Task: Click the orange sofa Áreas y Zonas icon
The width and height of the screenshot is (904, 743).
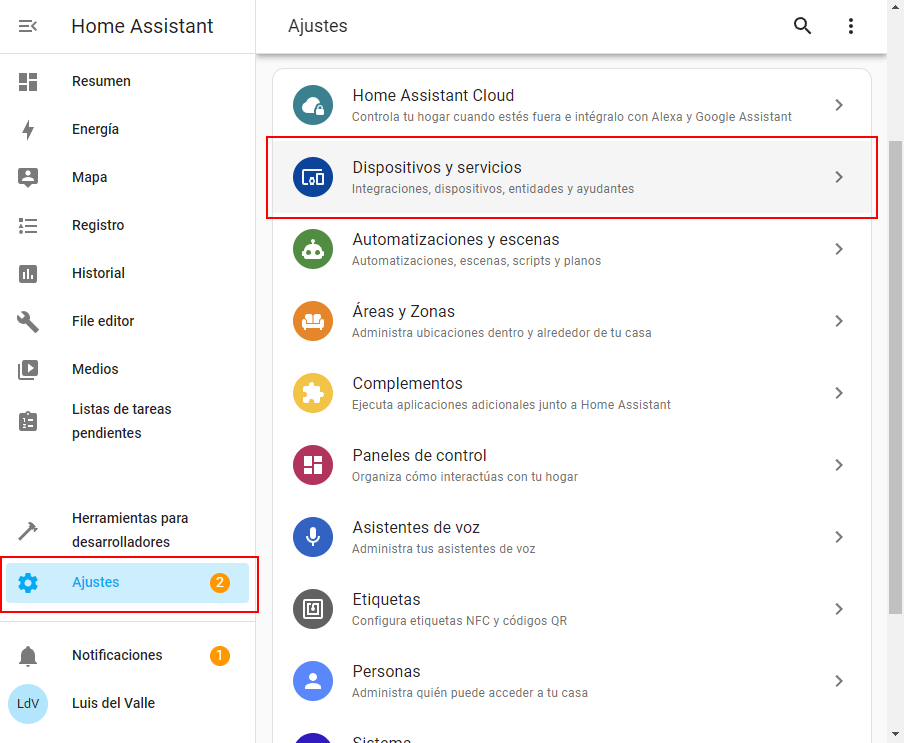Action: (313, 321)
